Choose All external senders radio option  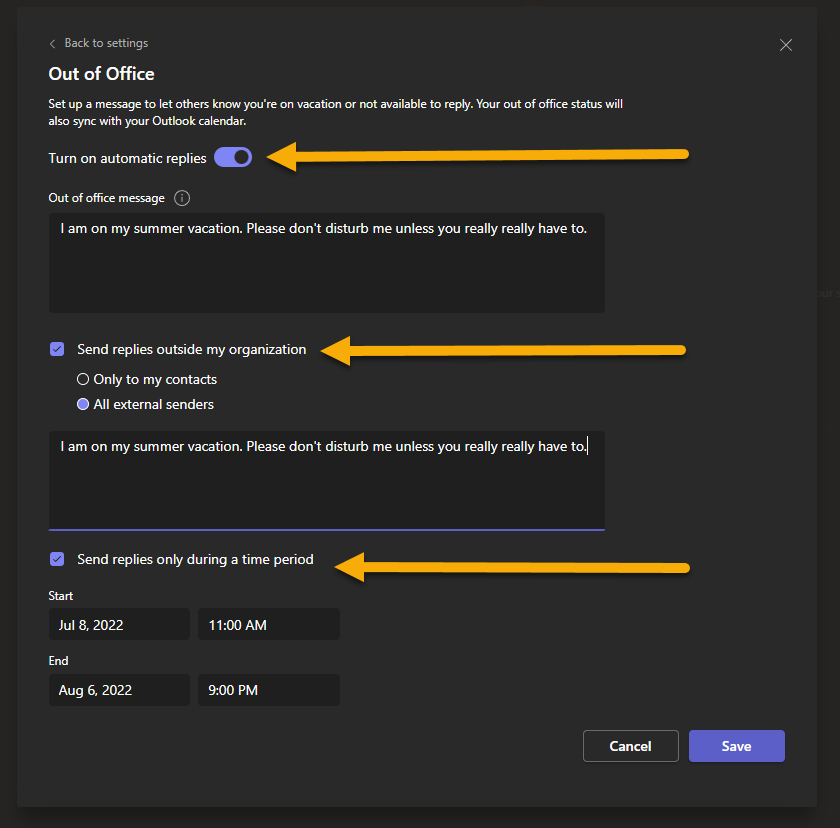pyautogui.click(x=83, y=405)
